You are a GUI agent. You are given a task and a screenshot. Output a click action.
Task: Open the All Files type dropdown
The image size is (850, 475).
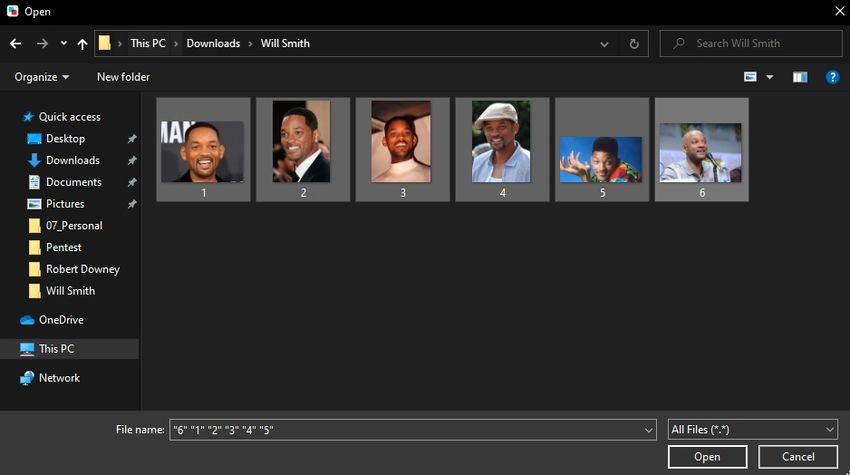752,429
